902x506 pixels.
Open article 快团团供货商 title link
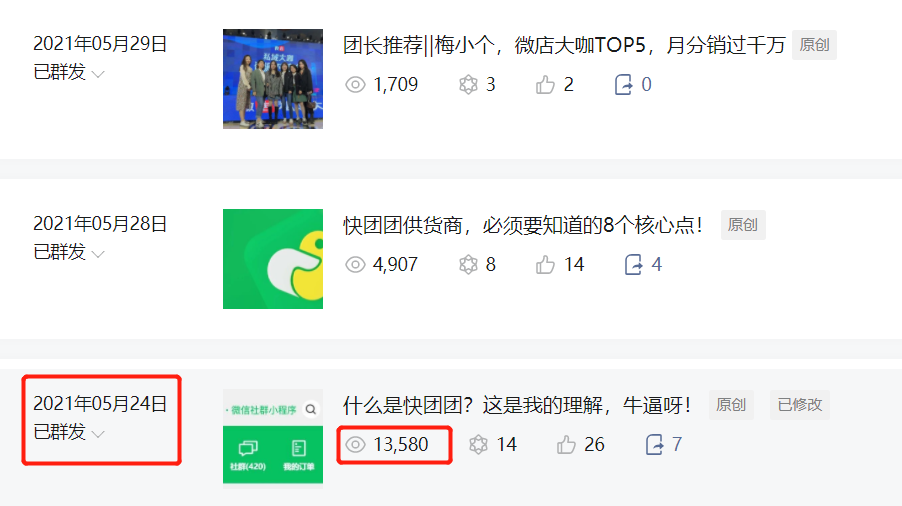[523, 225]
